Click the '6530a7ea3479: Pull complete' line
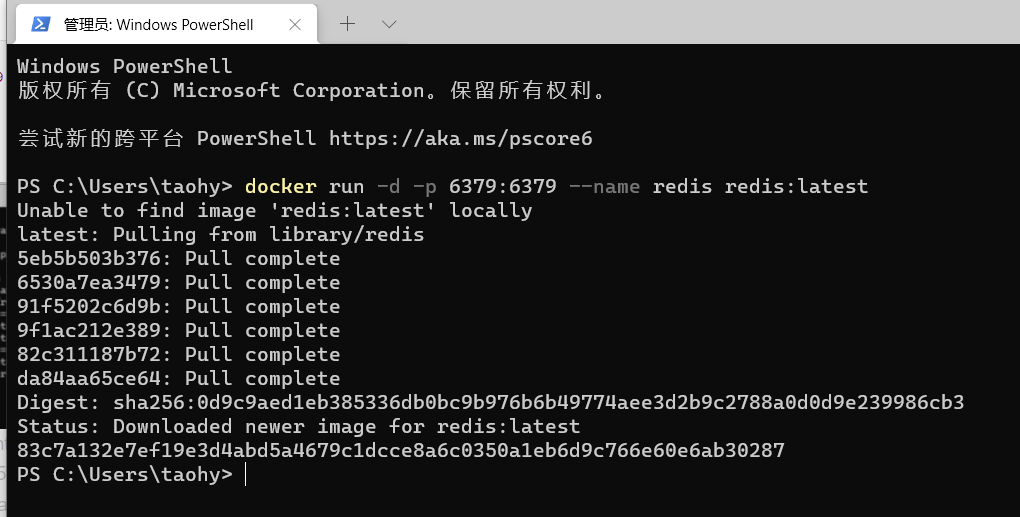Screen dimensions: 1020x517 179,283
